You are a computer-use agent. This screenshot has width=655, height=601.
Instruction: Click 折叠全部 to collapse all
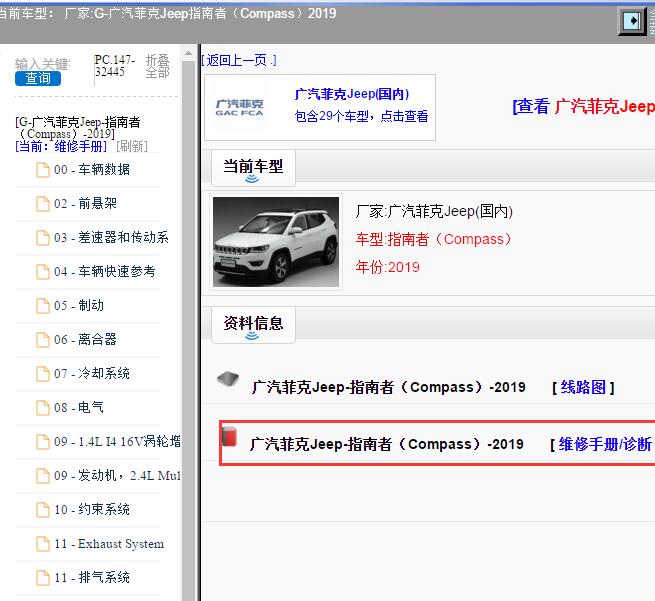click(x=157, y=66)
